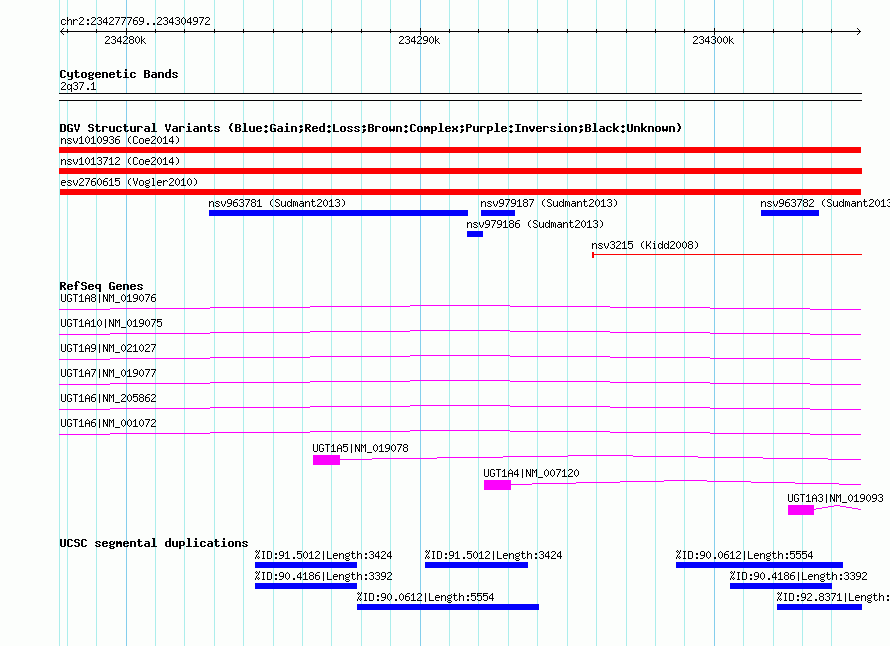Open the UGT1A9|NM_021027 gene label
Screen dimensions: 890x646
coord(108,349)
